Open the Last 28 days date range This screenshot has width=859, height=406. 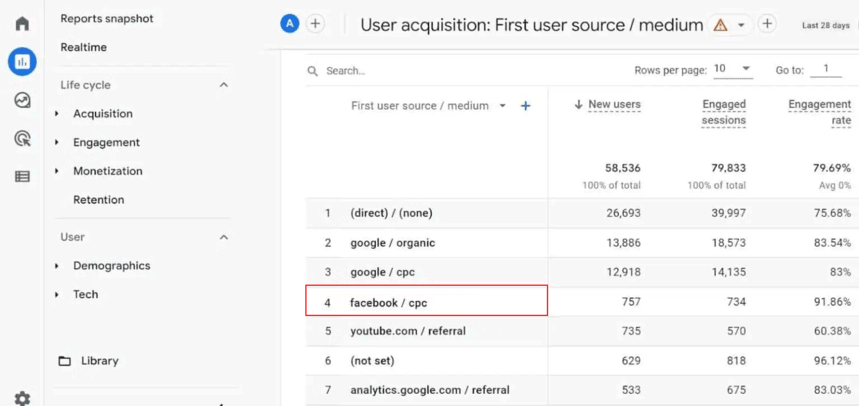pos(826,25)
